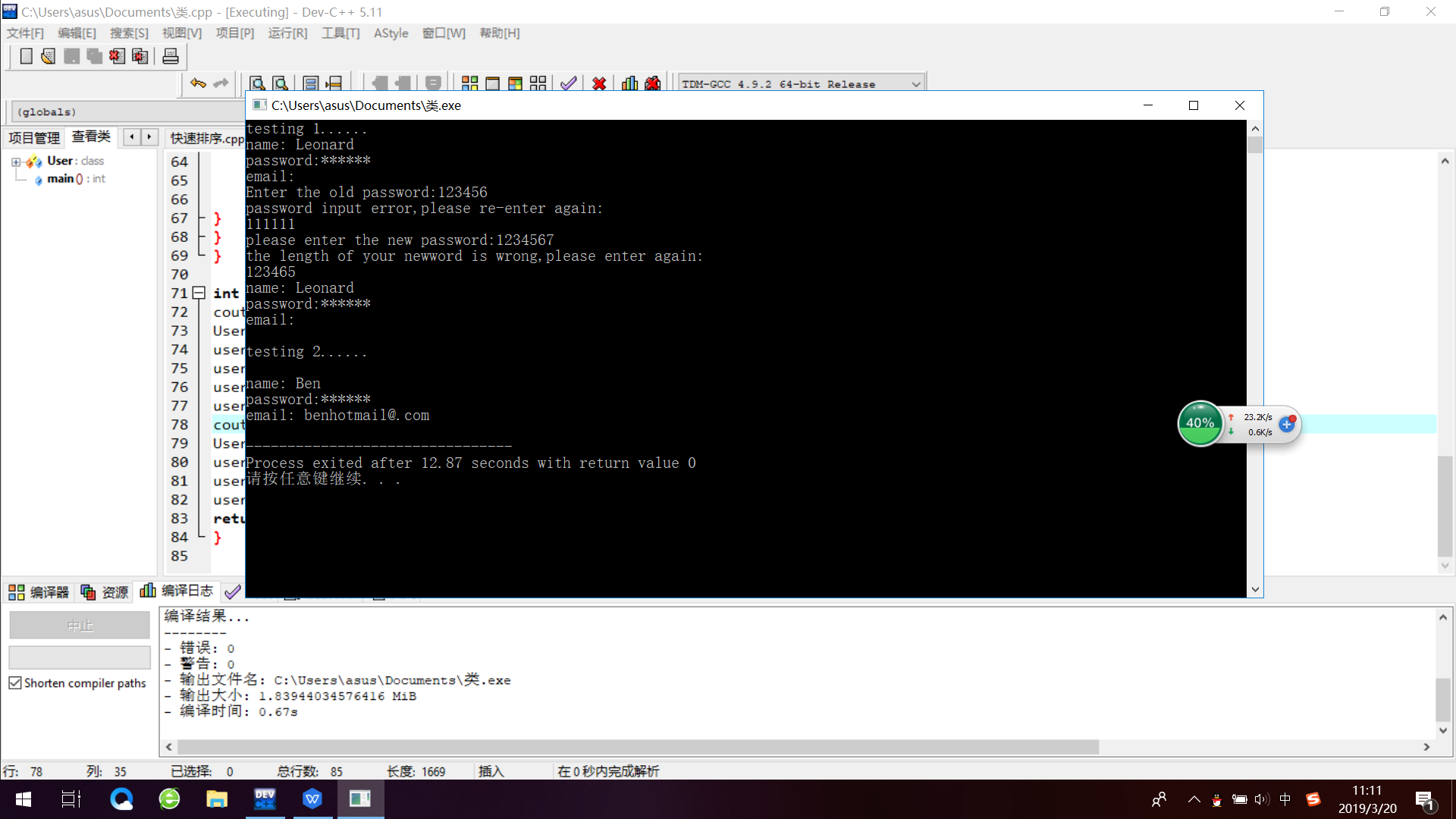Screen dimensions: 1456x819
Task: Expand the User class tree node
Action: (x=16, y=162)
